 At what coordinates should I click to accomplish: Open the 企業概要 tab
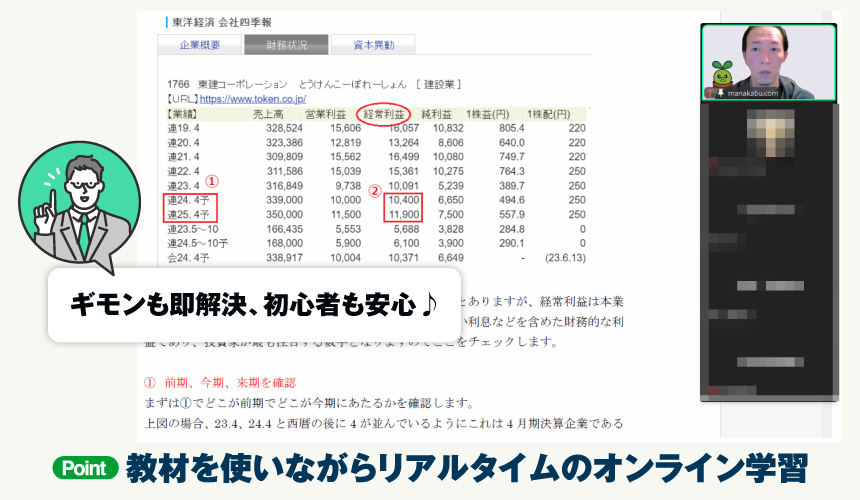click(x=200, y=45)
